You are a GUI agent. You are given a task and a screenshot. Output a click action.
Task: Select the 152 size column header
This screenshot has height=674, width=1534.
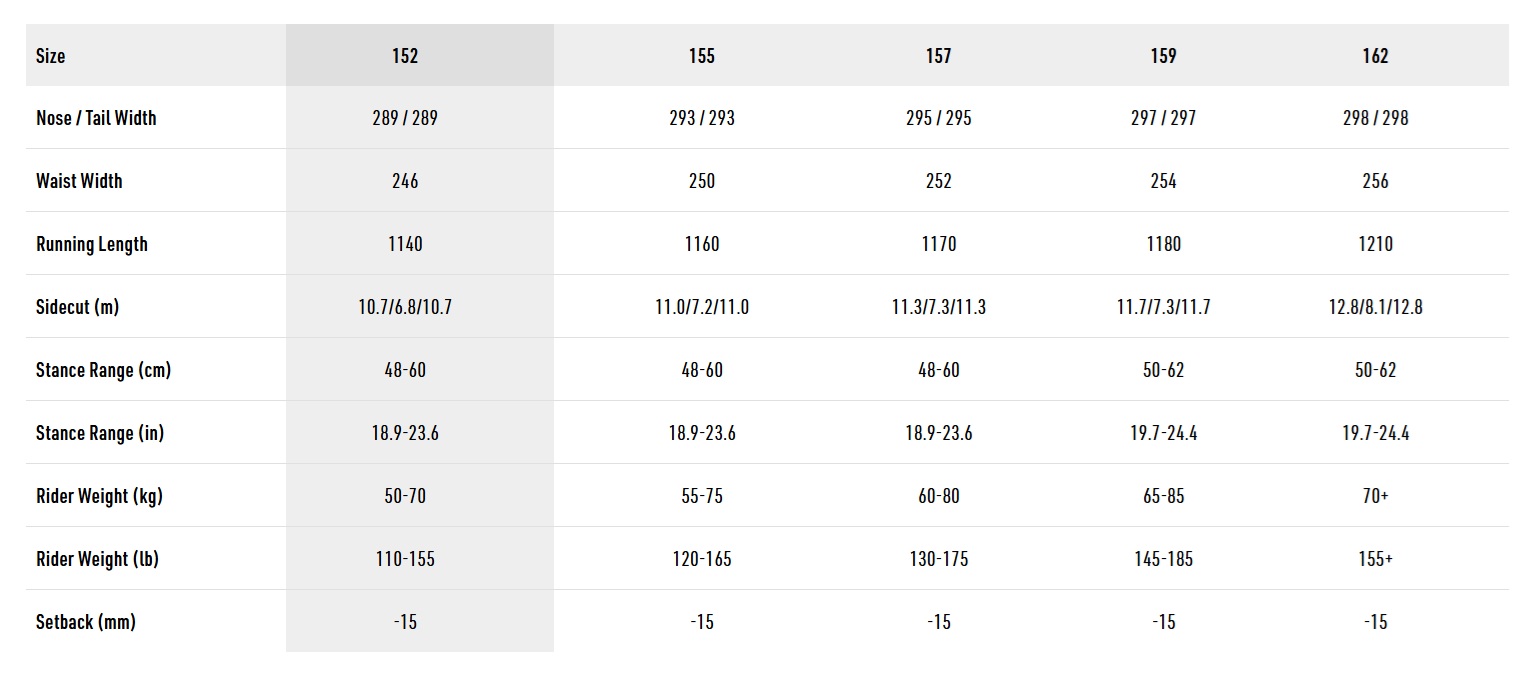[405, 56]
